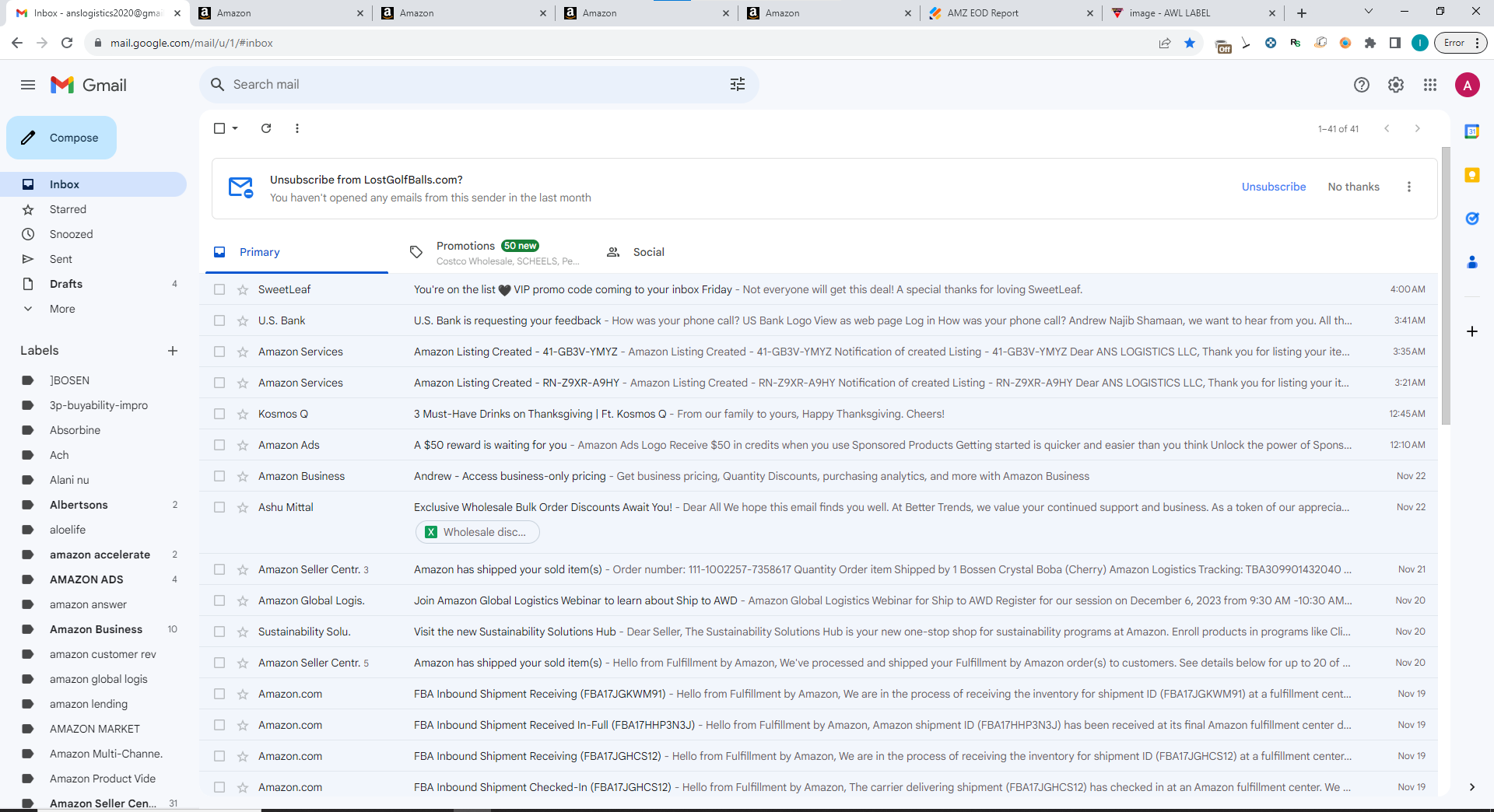The height and width of the screenshot is (812, 1494).
Task: Open Gmail support help icon
Action: [1362, 85]
